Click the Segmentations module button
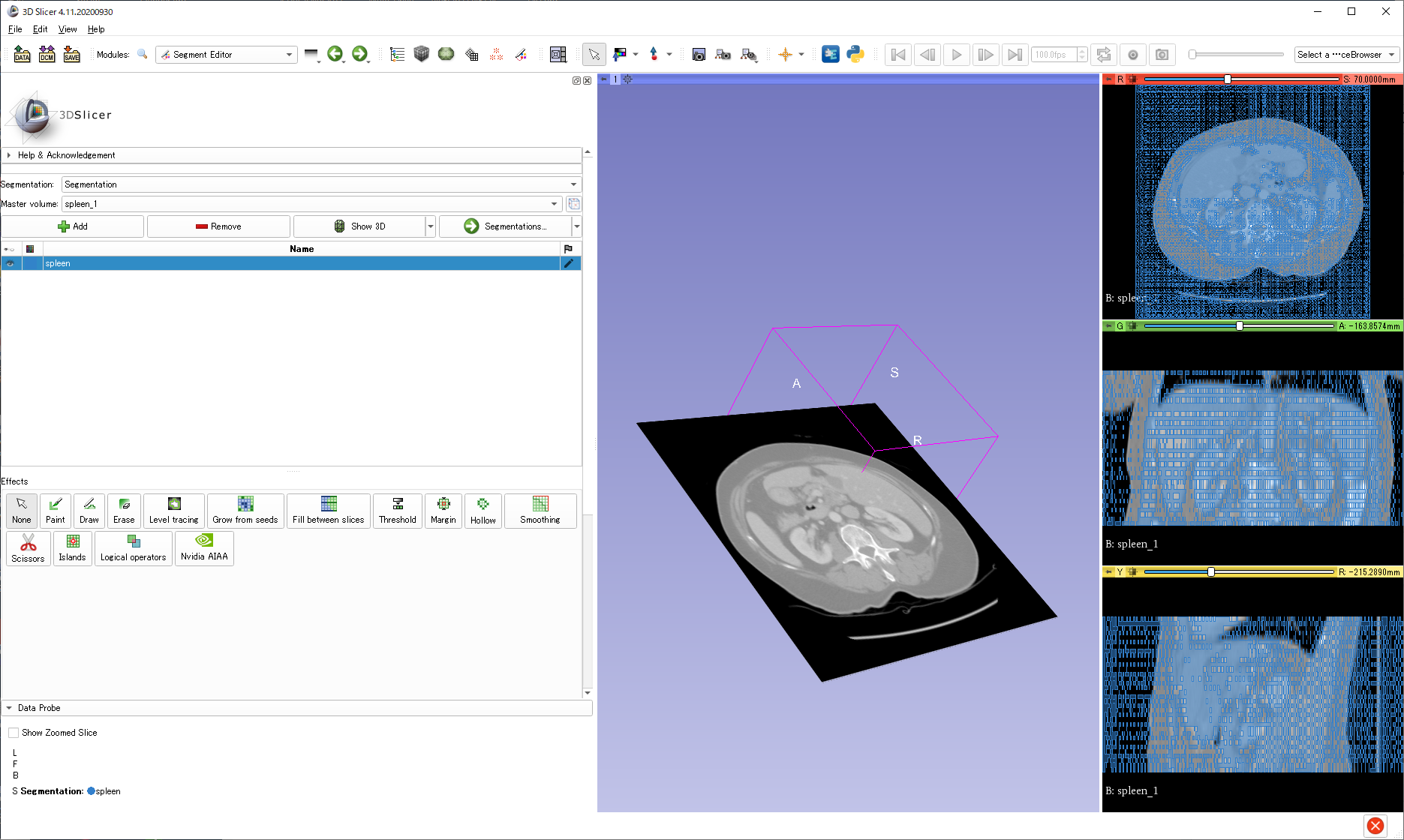The image size is (1404, 840). (506, 226)
